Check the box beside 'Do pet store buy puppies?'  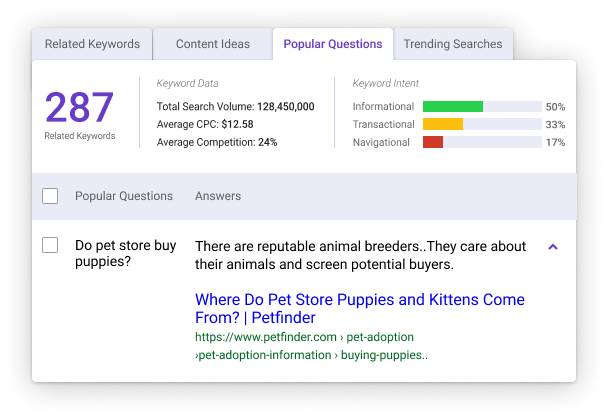pos(50,245)
